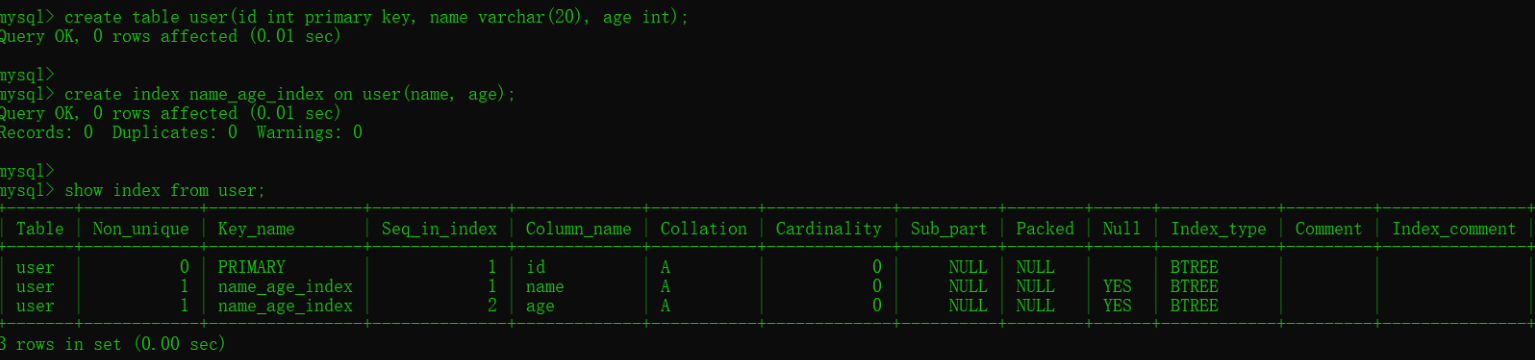Screen dimensions: 1535x360
Task: Click the Comment column header
Action: (1328, 229)
